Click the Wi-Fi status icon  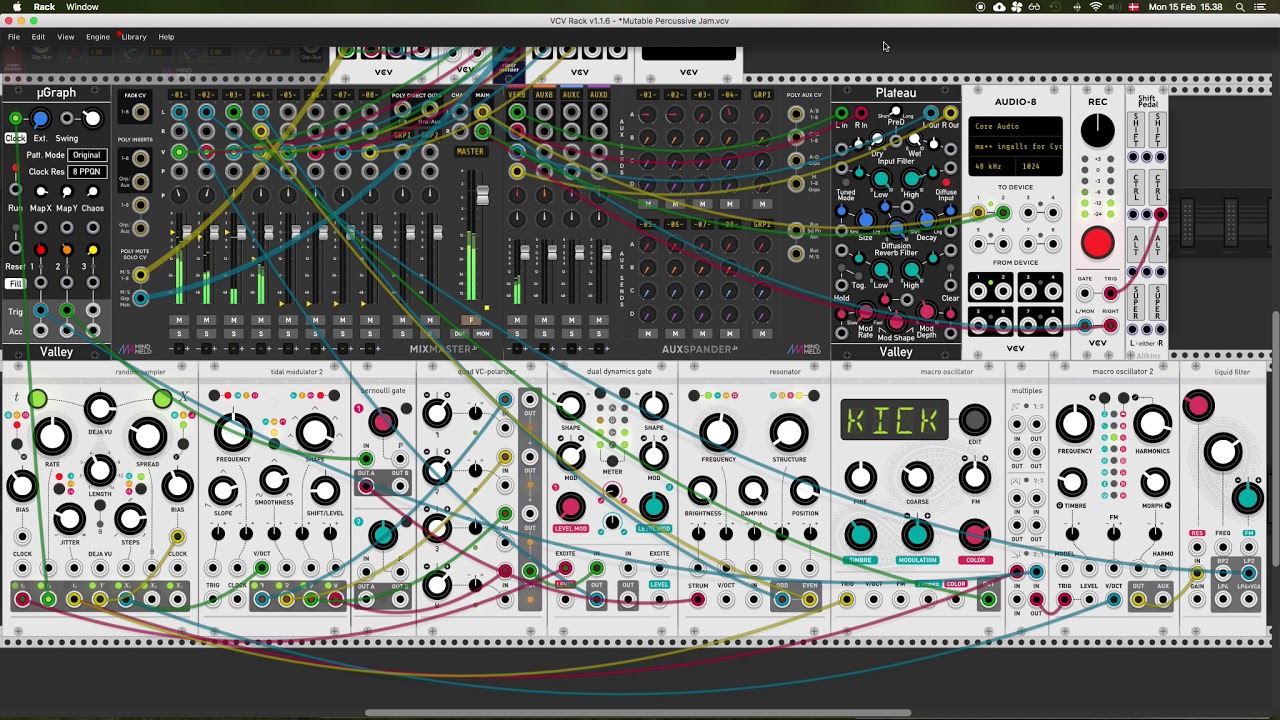(1096, 7)
